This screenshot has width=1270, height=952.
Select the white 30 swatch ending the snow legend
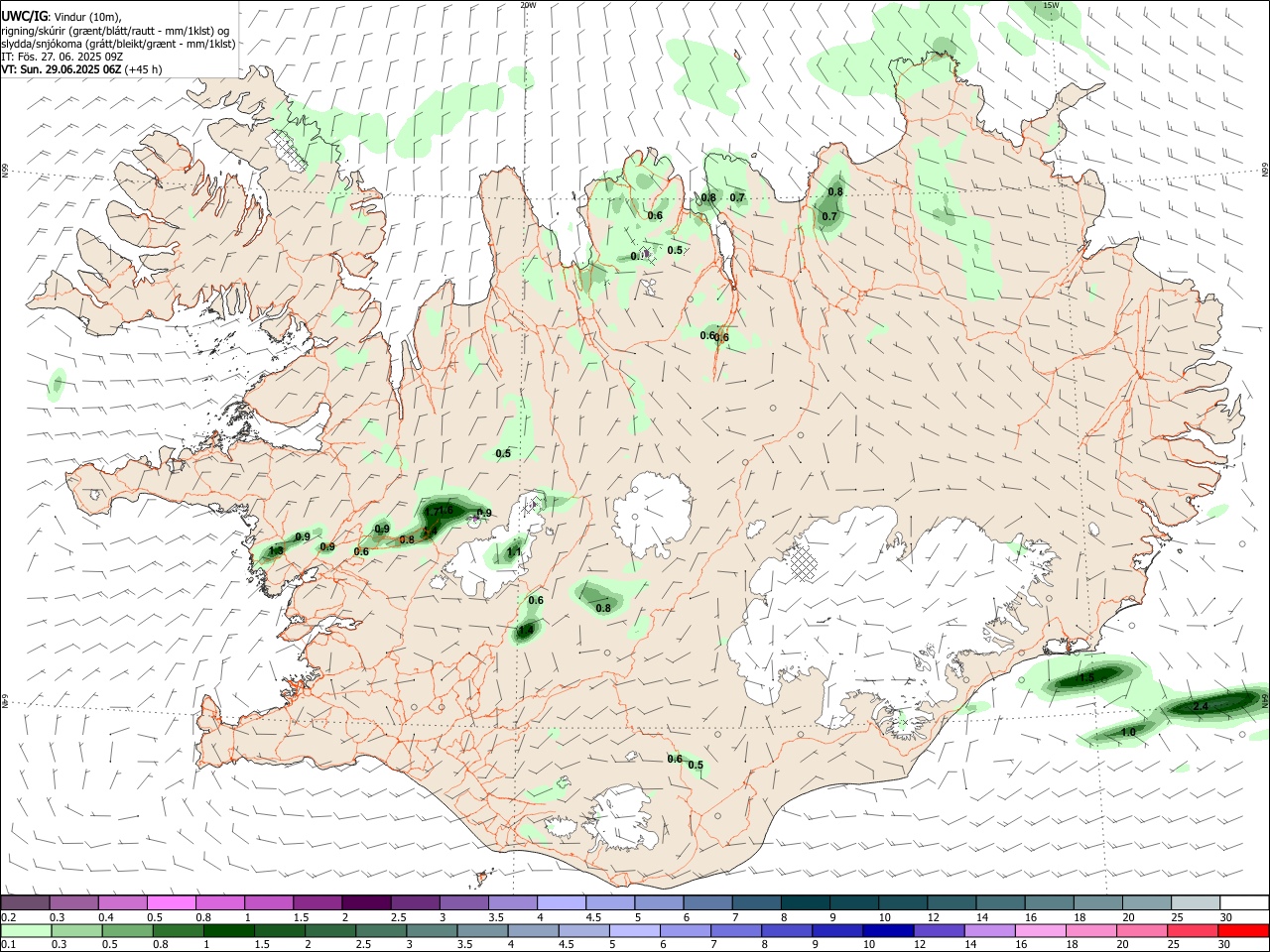tap(1244, 902)
